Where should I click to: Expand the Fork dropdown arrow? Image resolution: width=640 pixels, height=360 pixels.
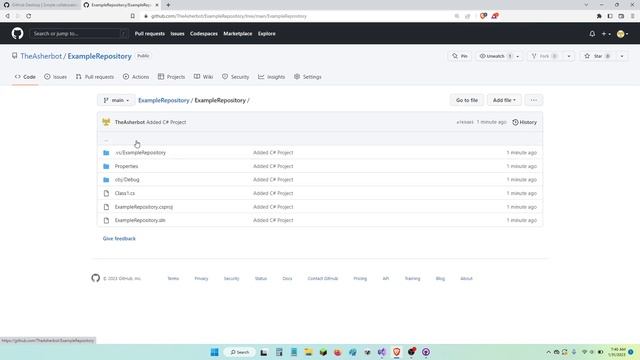point(569,56)
